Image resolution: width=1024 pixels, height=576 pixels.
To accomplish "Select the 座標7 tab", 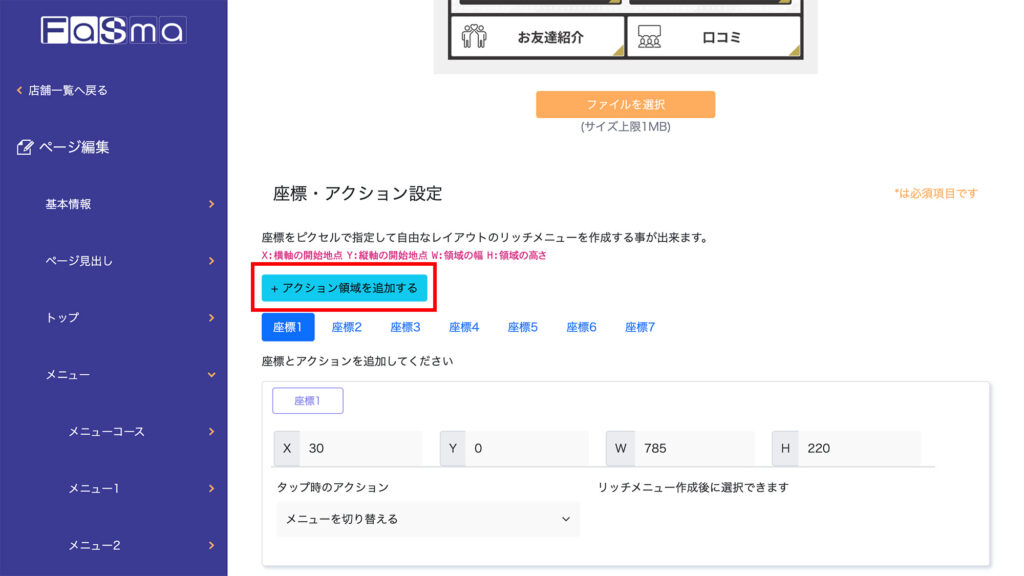I will [640, 327].
